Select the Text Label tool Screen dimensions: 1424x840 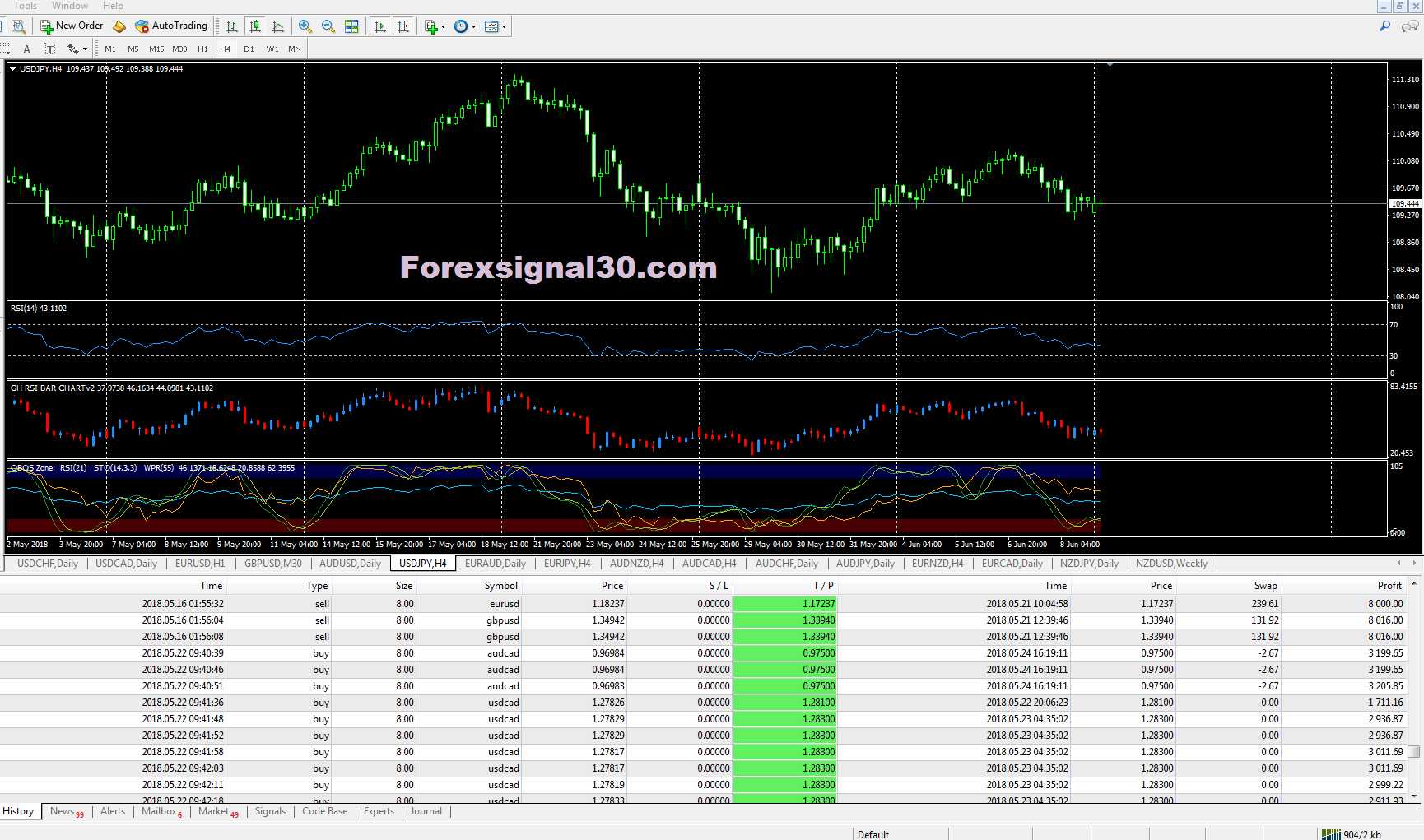(49, 49)
